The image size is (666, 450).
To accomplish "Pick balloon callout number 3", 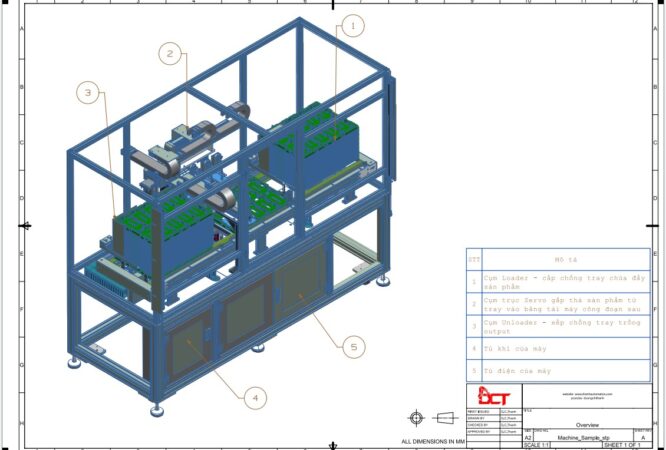I will click(89, 93).
